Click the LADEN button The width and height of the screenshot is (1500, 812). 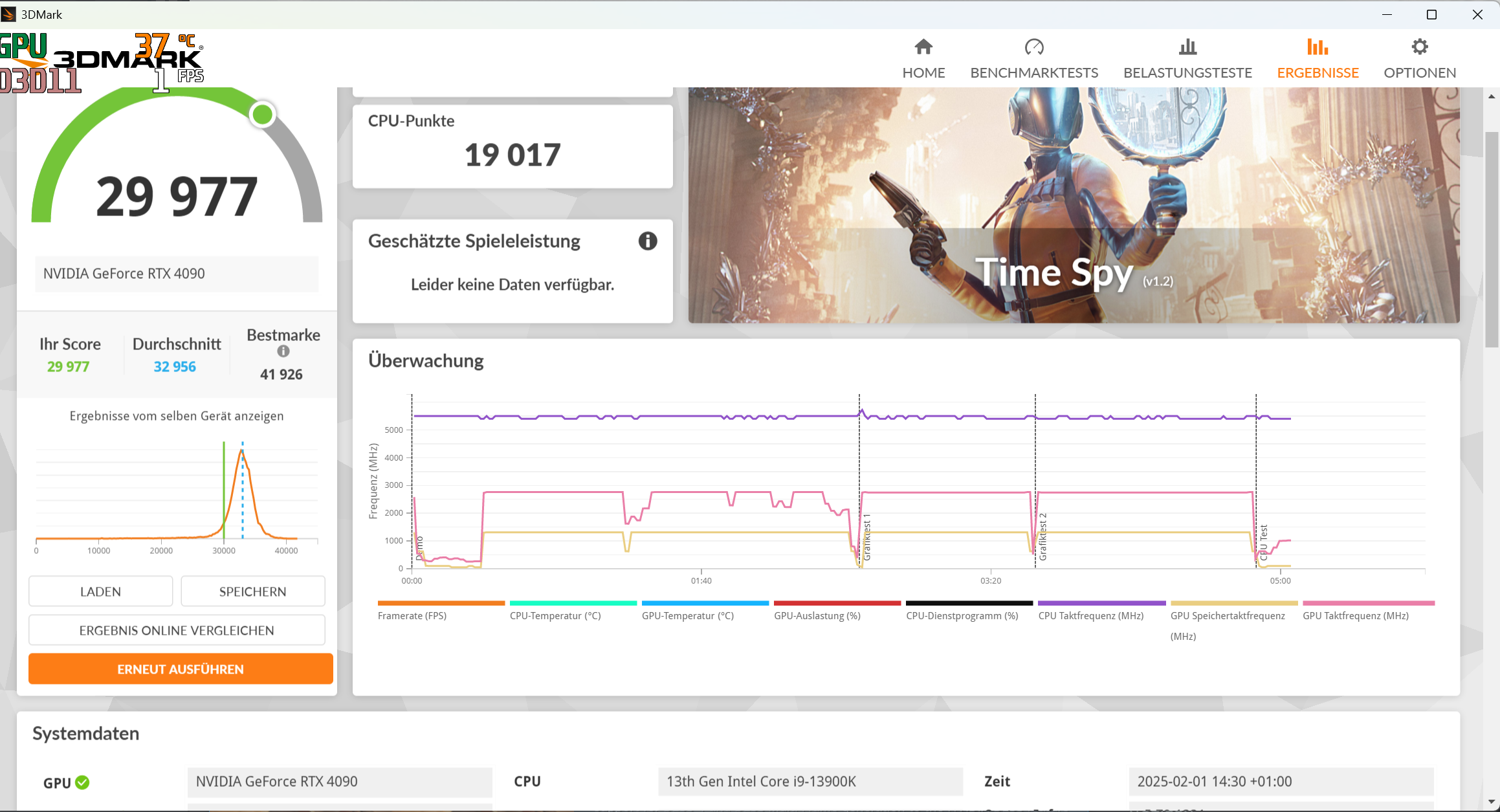(100, 591)
